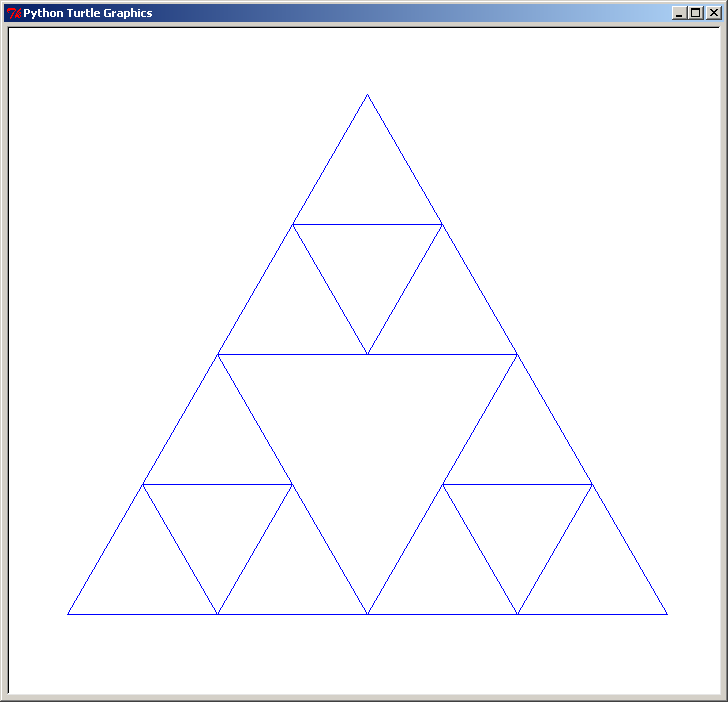This screenshot has height=702, width=728.
Task: Click the Tk feather icon in title bar
Action: (13, 13)
